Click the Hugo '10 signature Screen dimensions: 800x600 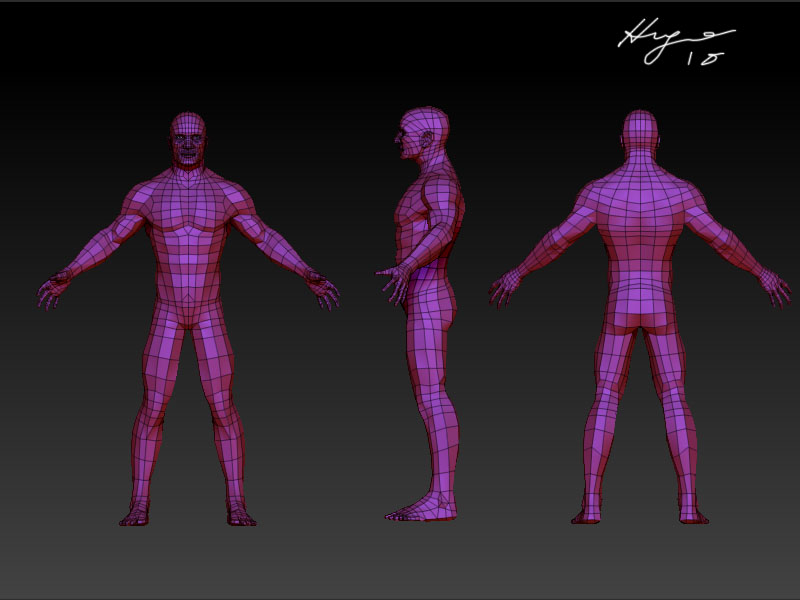[x=690, y=42]
